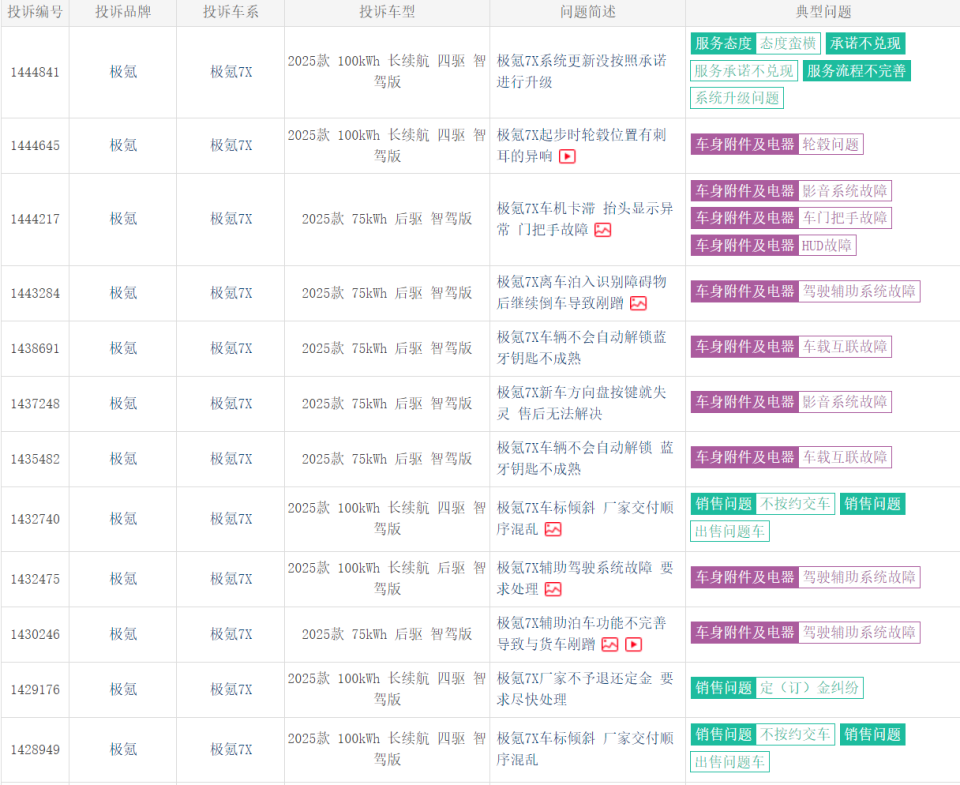Open video icon in wheel hub noise complaint
This screenshot has width=960, height=785.
[568, 156]
